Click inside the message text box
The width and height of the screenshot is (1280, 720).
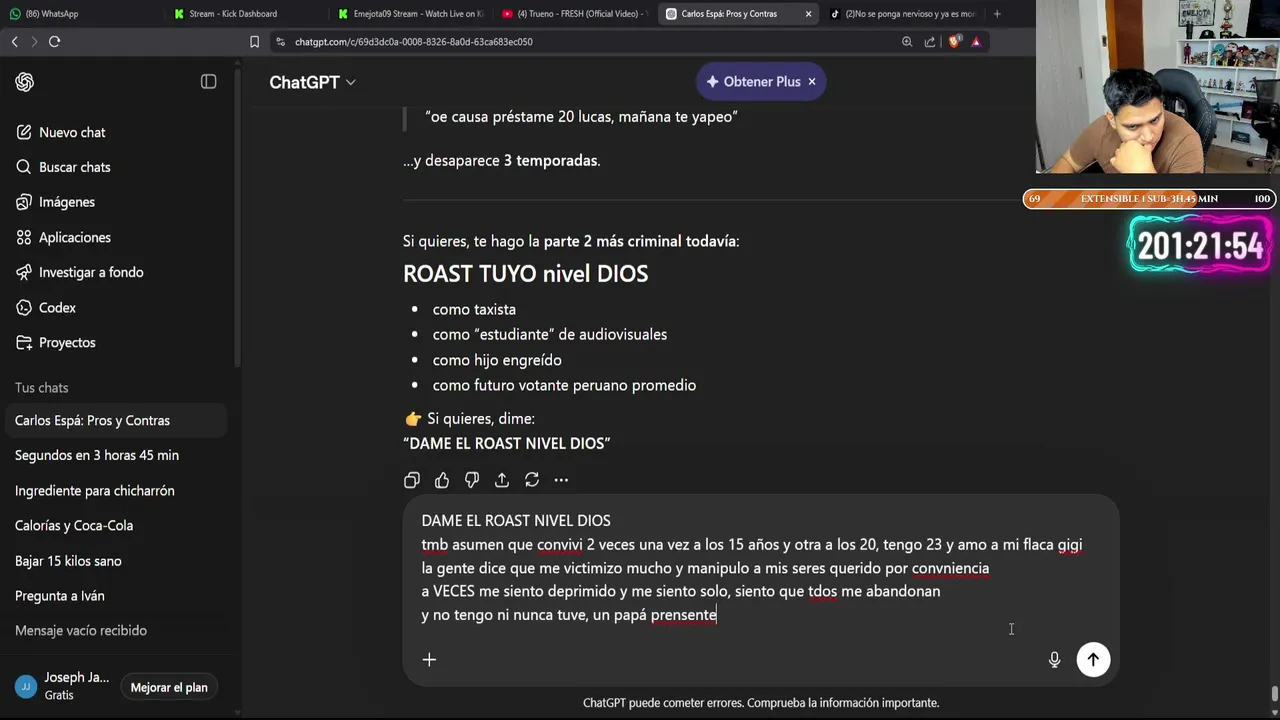click(760, 568)
